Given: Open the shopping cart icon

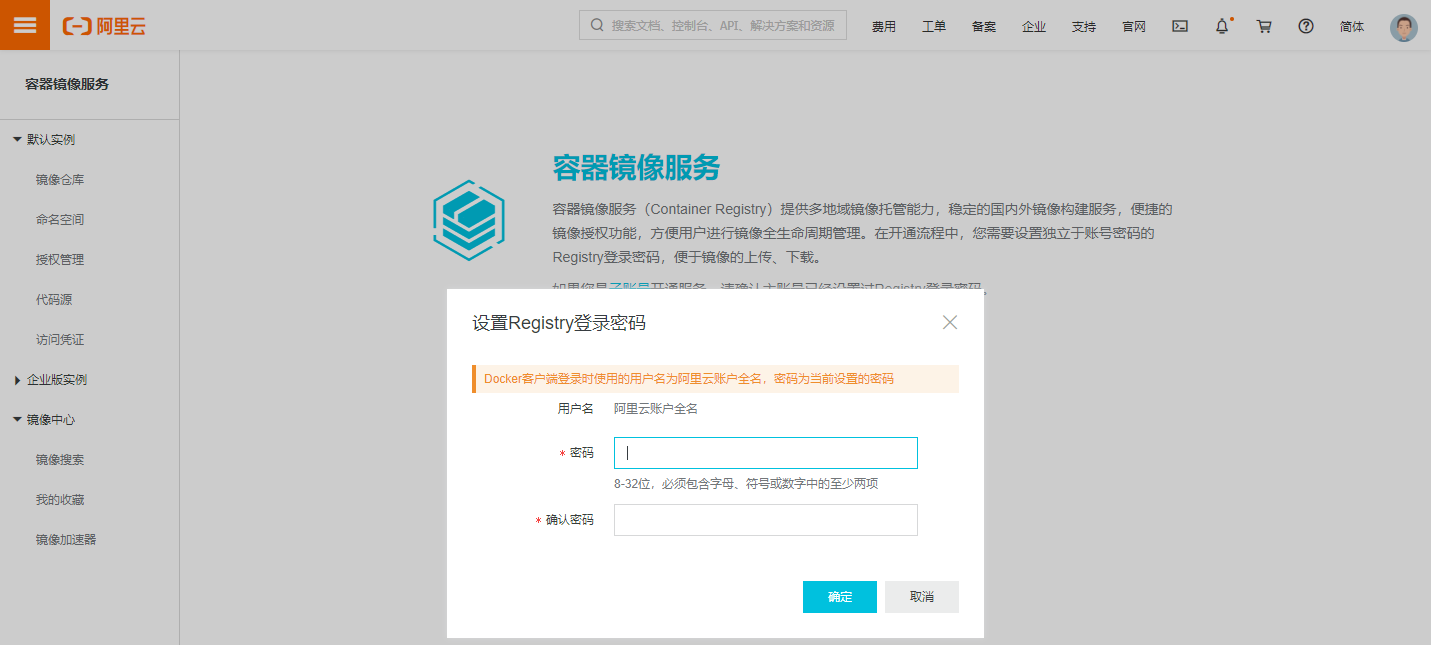Looking at the screenshot, I should point(1264,27).
